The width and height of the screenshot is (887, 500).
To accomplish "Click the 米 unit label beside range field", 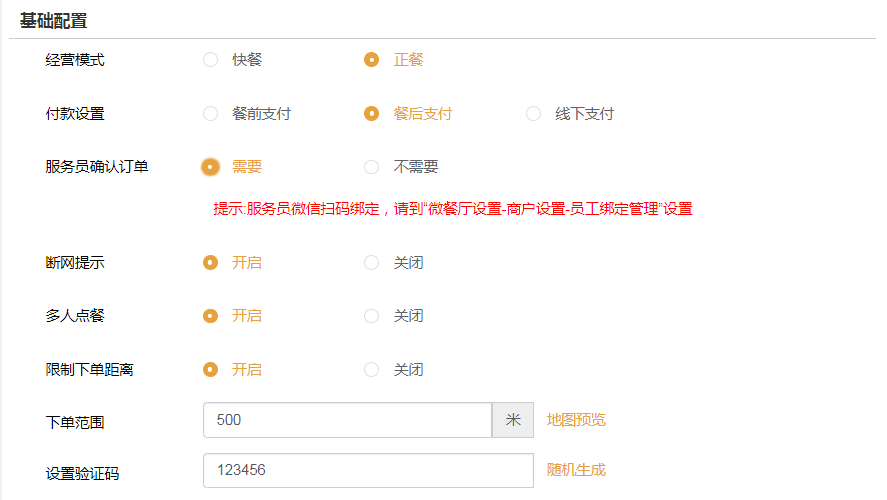I will pos(513,421).
